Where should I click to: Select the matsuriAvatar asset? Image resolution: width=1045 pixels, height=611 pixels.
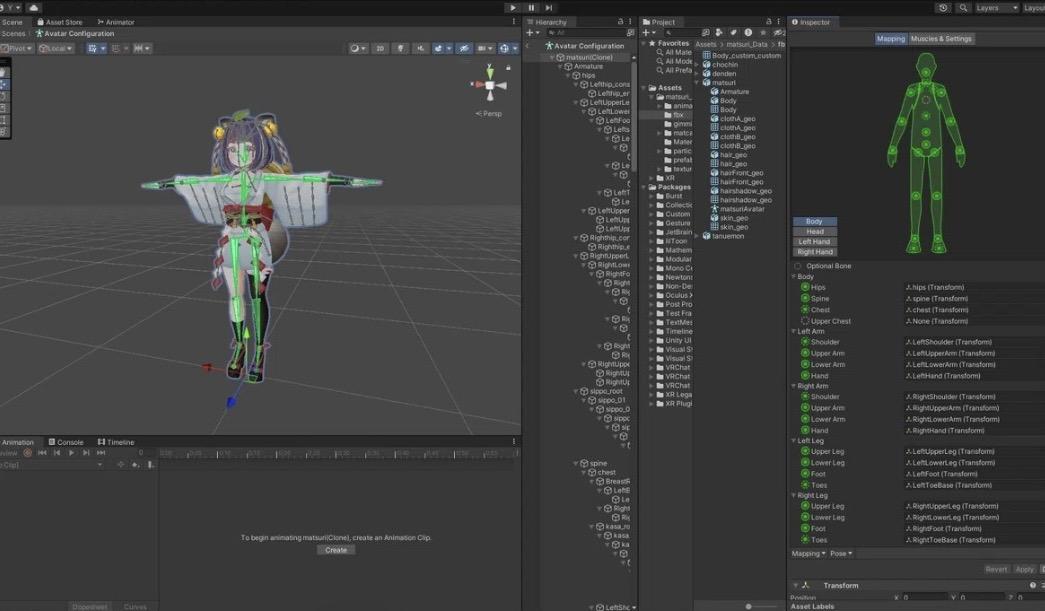point(737,209)
